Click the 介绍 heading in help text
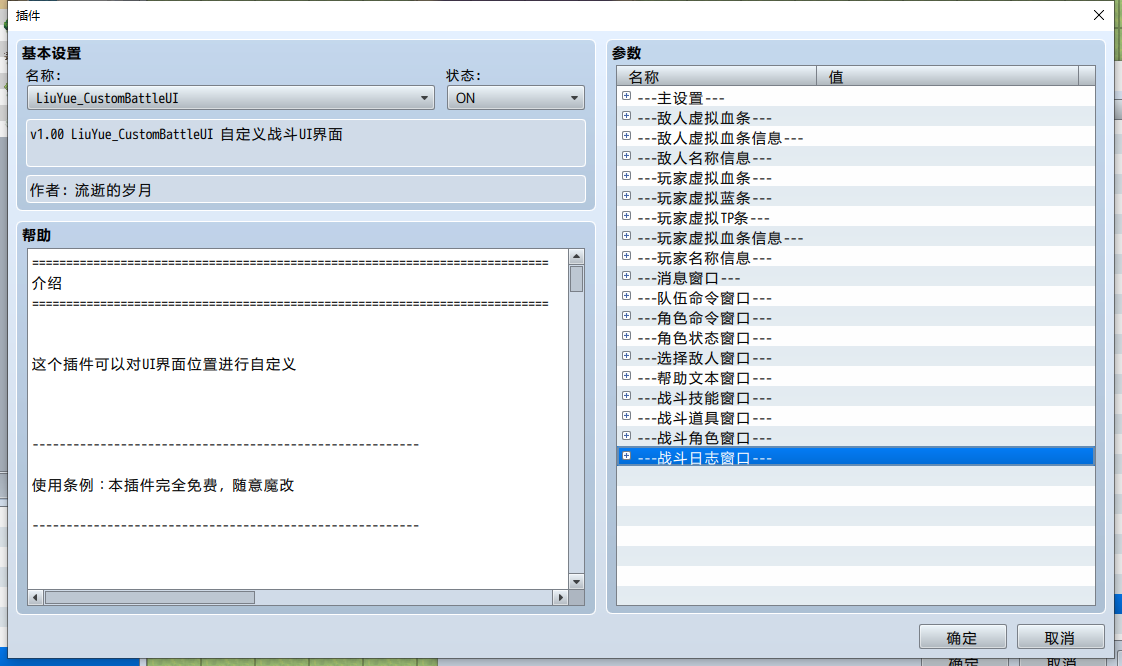The width and height of the screenshot is (1122, 666). pyautogui.click(x=47, y=283)
